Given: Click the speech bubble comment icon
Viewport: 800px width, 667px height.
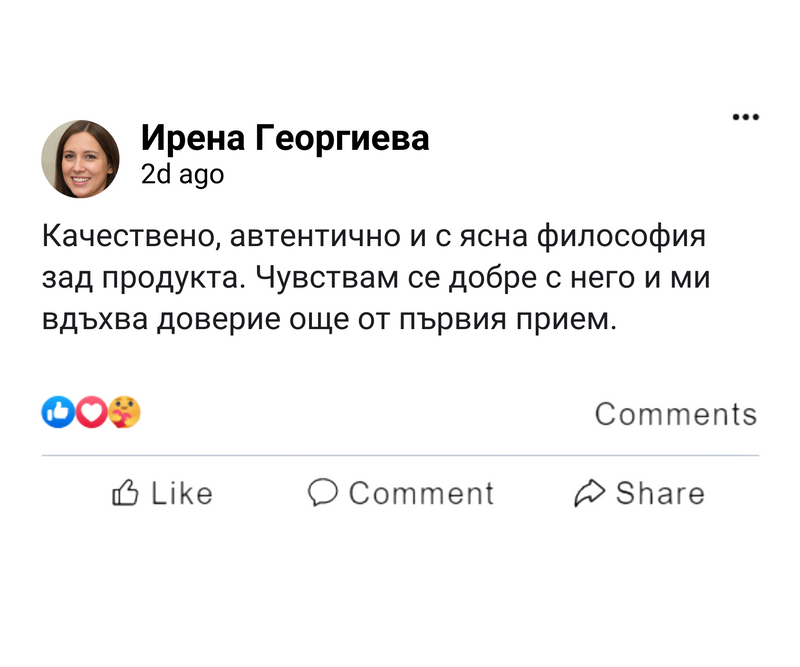Looking at the screenshot, I should pyautogui.click(x=323, y=492).
